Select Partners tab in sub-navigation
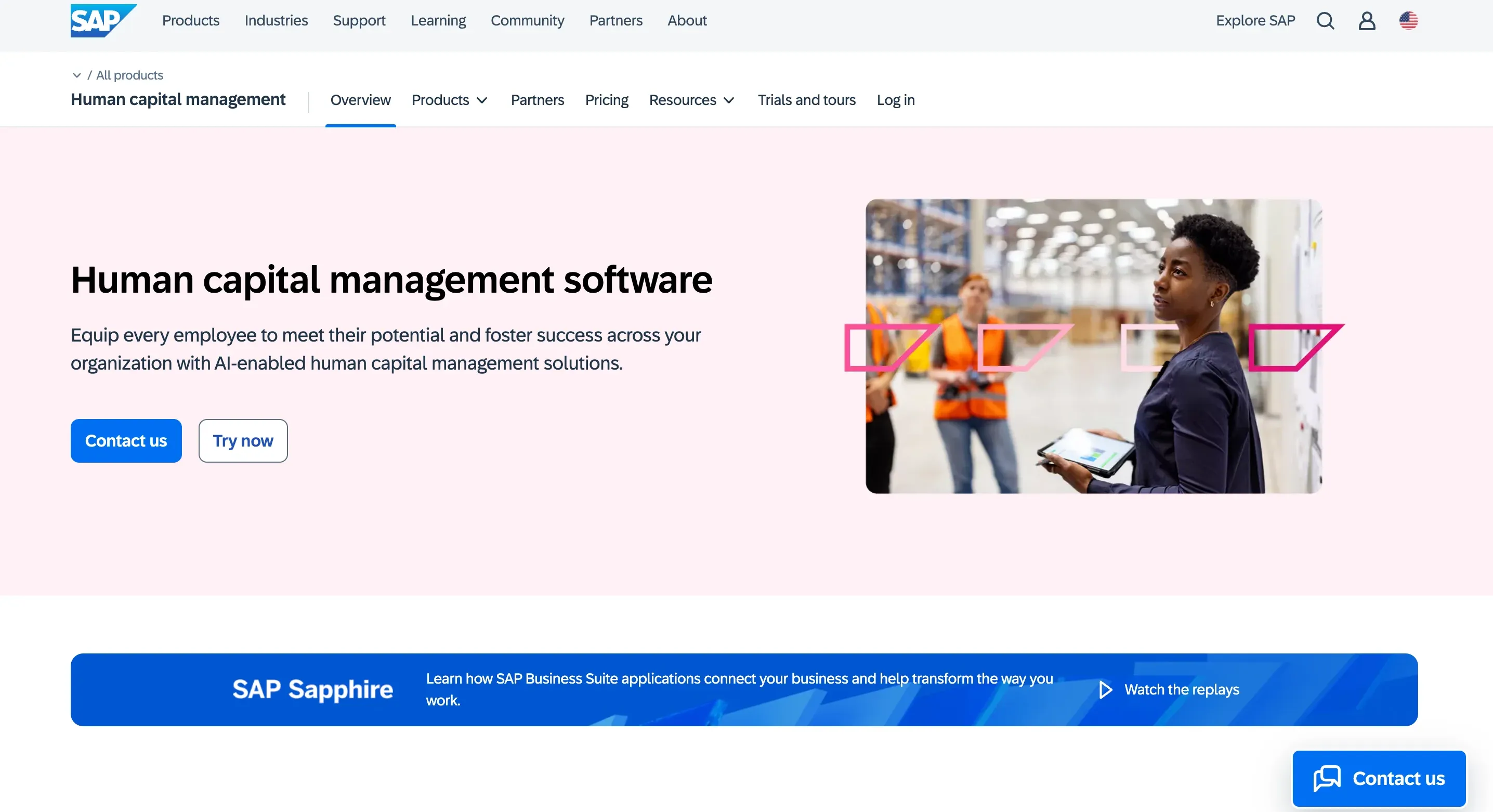 pos(538,100)
